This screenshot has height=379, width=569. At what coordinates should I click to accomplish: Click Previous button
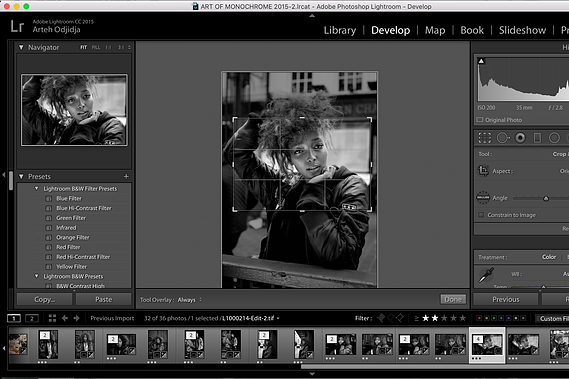[x=505, y=299]
